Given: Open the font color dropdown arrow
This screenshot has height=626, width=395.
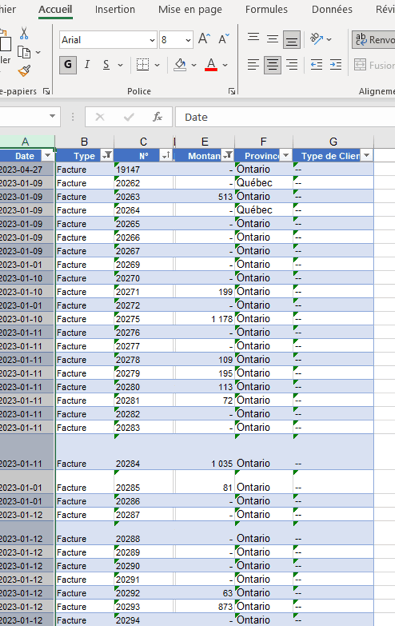Looking at the screenshot, I should click(x=225, y=65).
